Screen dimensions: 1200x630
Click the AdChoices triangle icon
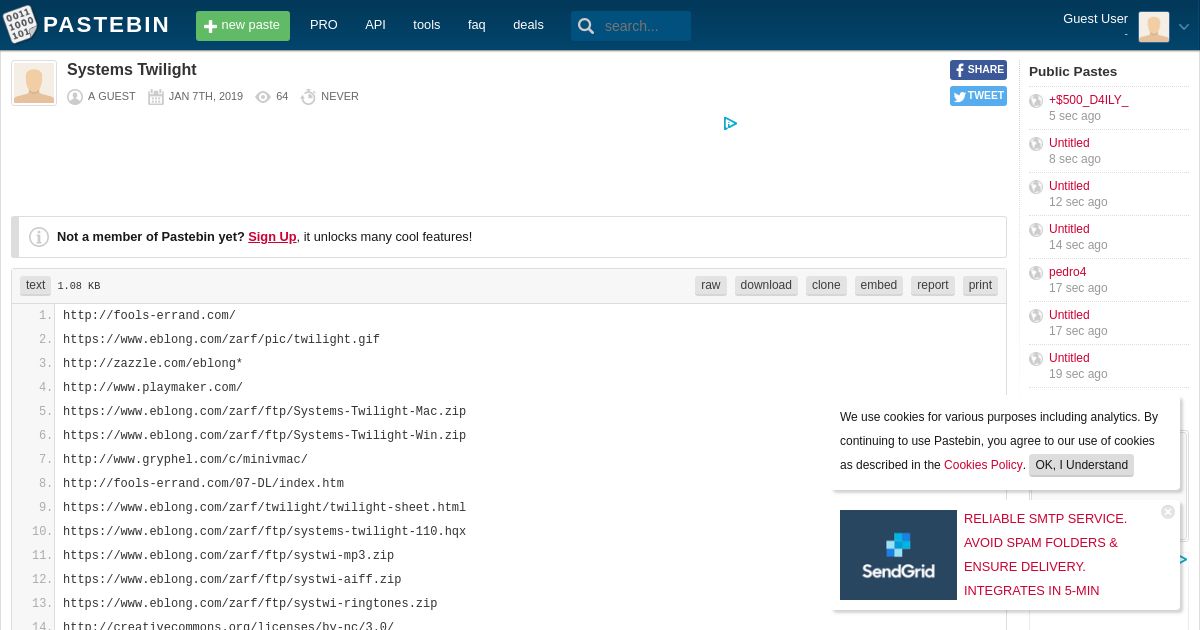click(x=730, y=124)
